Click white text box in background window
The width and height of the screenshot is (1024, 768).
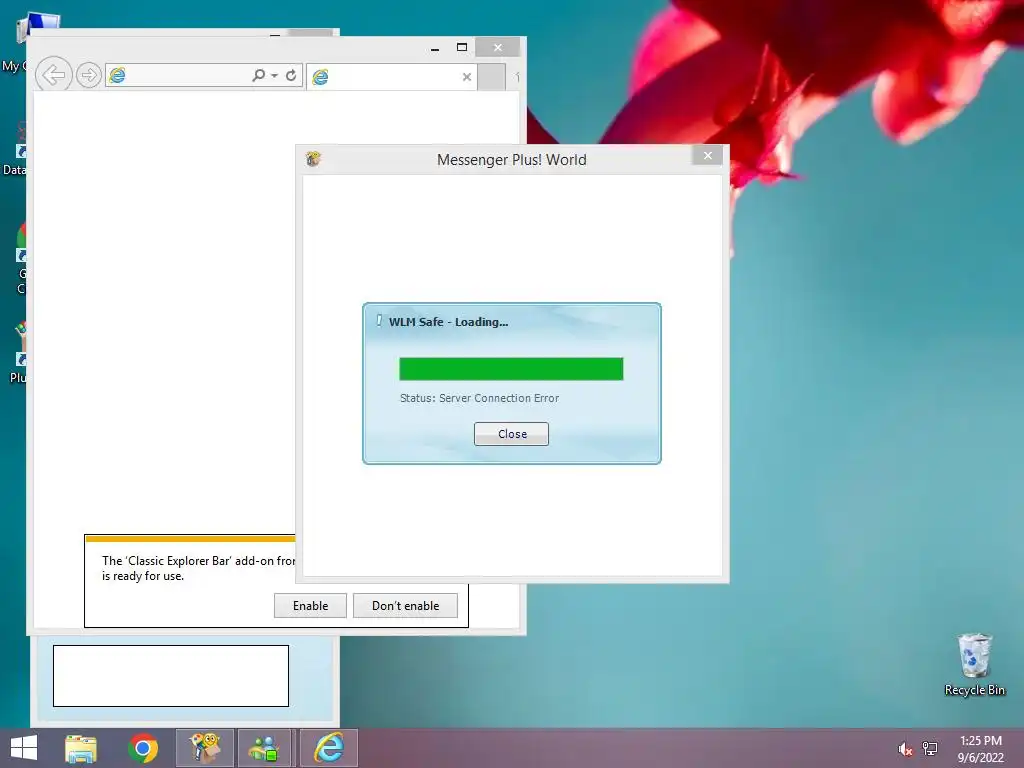[x=170, y=676]
